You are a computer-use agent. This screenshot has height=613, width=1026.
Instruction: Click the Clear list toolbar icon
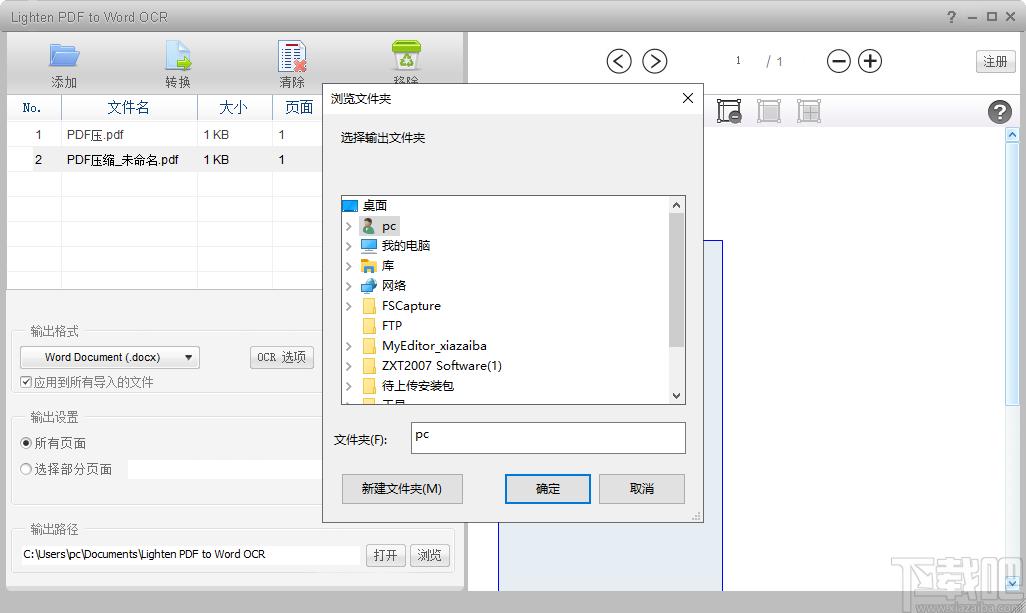click(x=292, y=56)
